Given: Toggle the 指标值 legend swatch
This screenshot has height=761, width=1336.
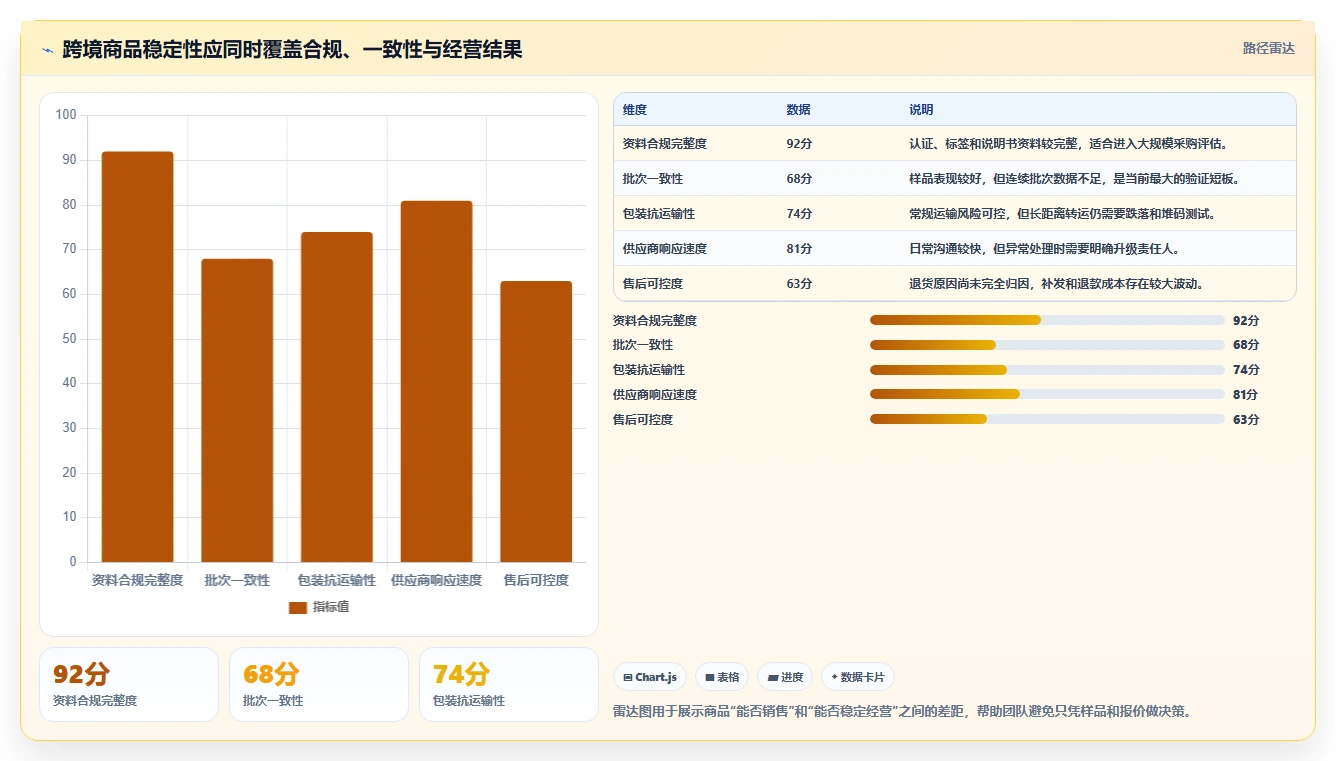Looking at the screenshot, I should point(297,607).
